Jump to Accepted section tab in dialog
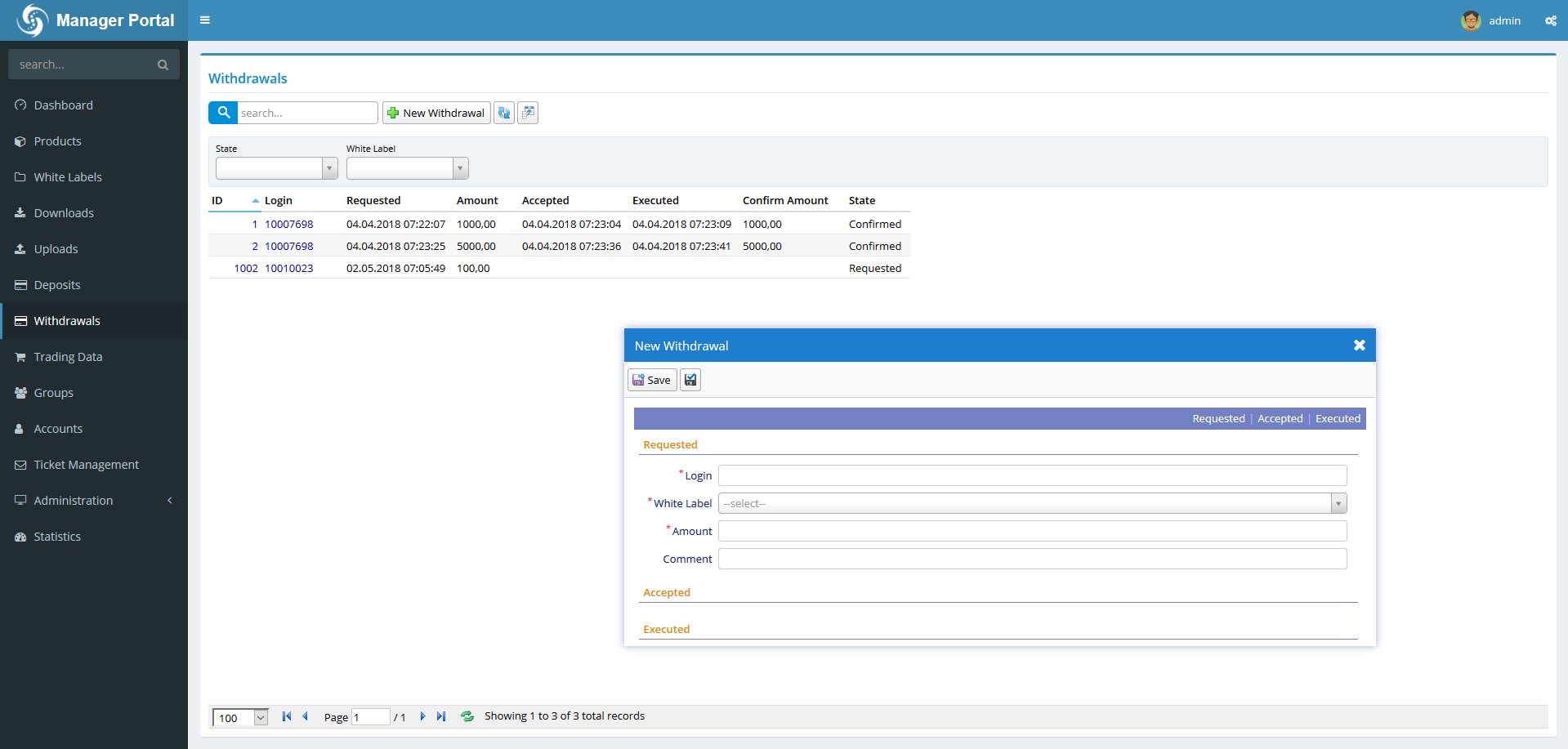Viewport: 1568px width, 749px height. coord(1280,419)
